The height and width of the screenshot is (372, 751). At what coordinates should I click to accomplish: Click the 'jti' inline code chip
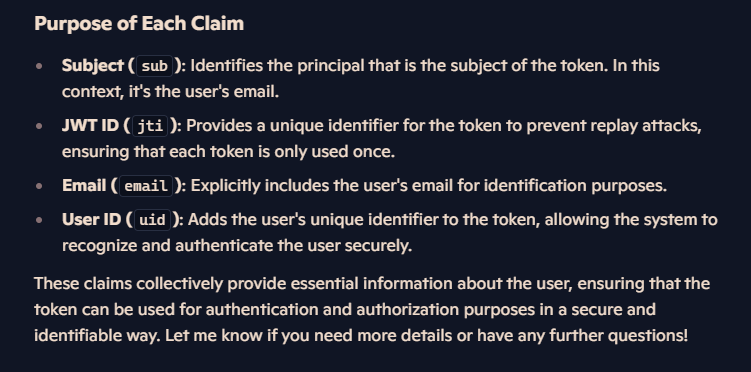tap(150, 126)
